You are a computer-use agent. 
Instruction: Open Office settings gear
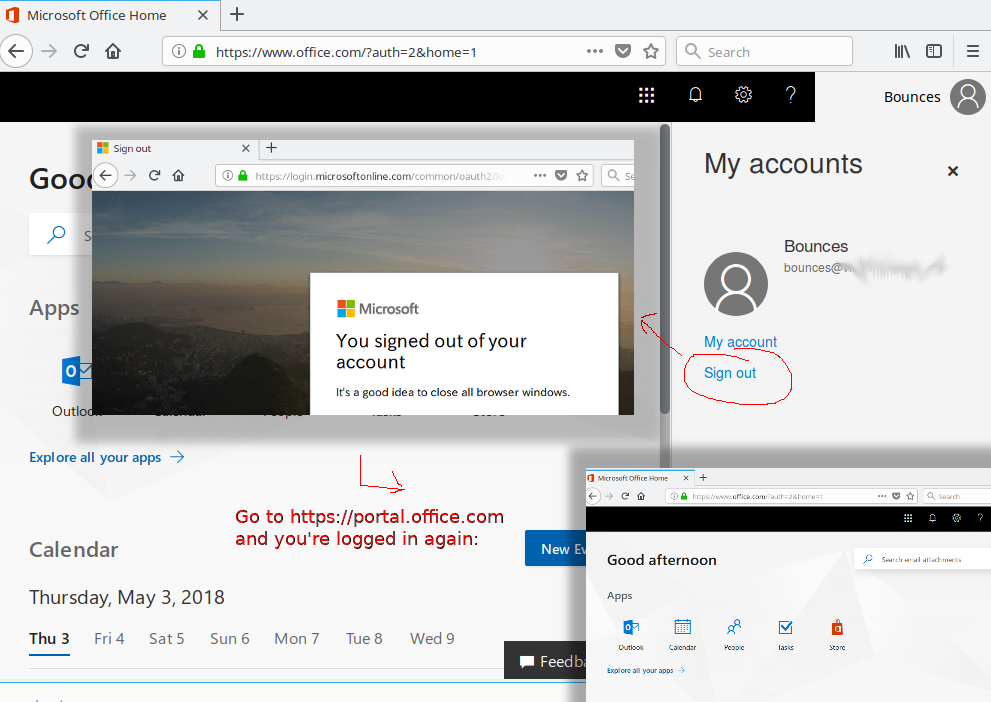pyautogui.click(x=743, y=95)
